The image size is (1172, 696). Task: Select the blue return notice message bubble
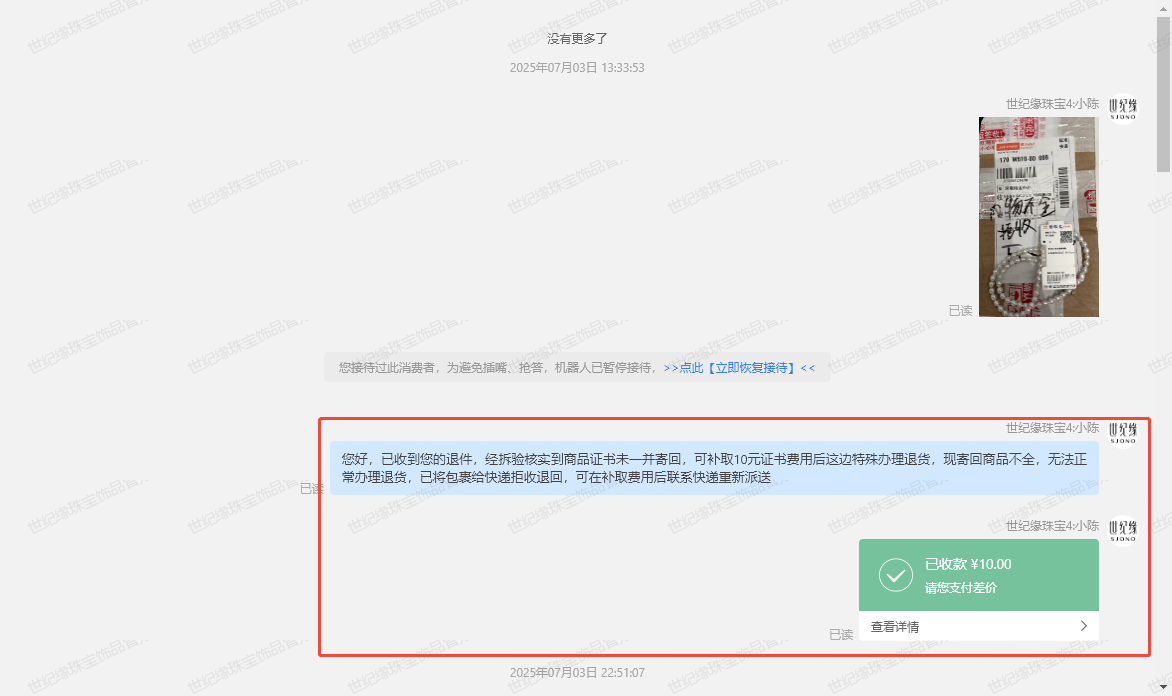pos(714,468)
